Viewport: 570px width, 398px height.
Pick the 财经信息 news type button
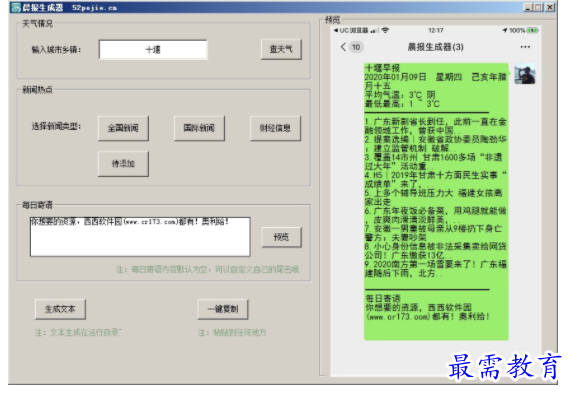pos(275,128)
